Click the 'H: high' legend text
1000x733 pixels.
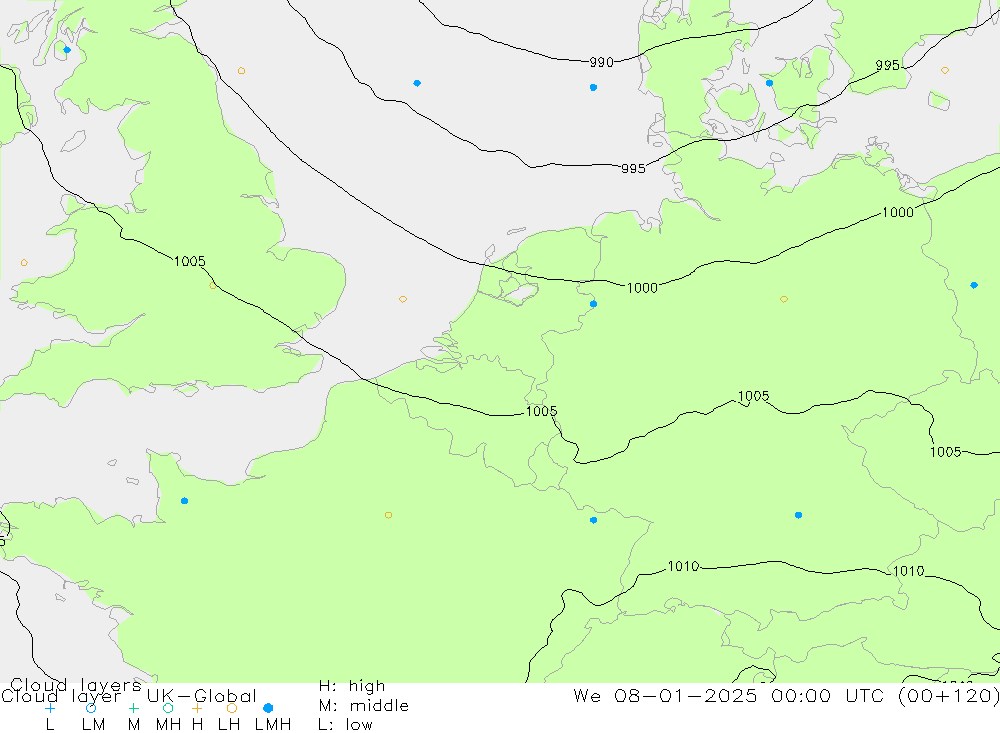tap(352, 686)
